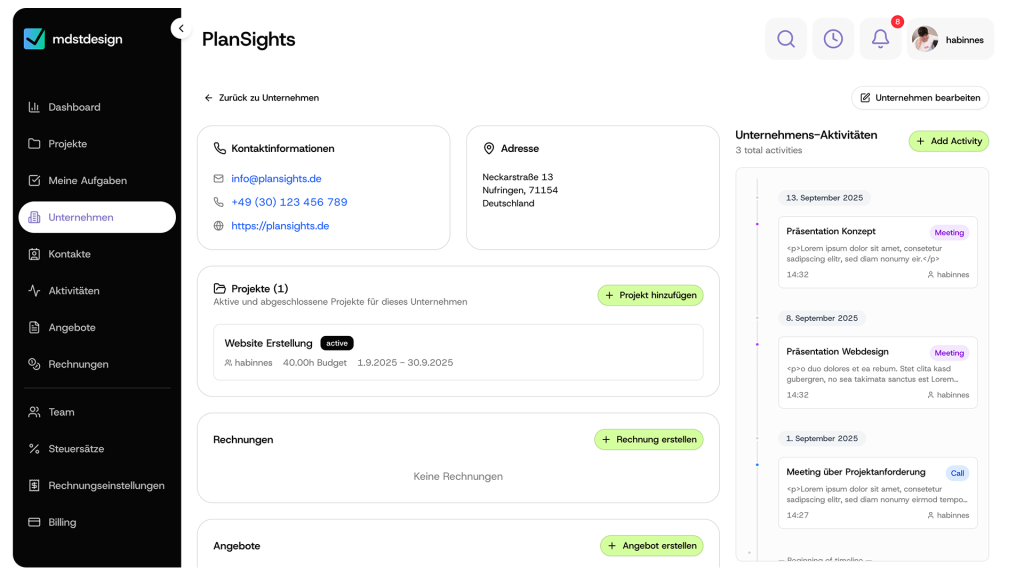1024x576 pixels.
Task: Open the info@plansights.de email link
Action: [x=276, y=179]
